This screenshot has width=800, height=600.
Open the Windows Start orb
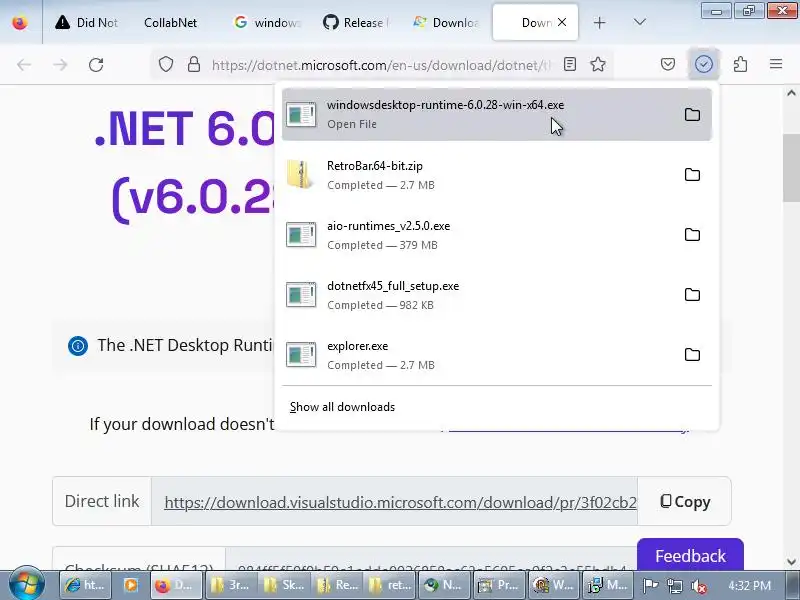(27, 585)
